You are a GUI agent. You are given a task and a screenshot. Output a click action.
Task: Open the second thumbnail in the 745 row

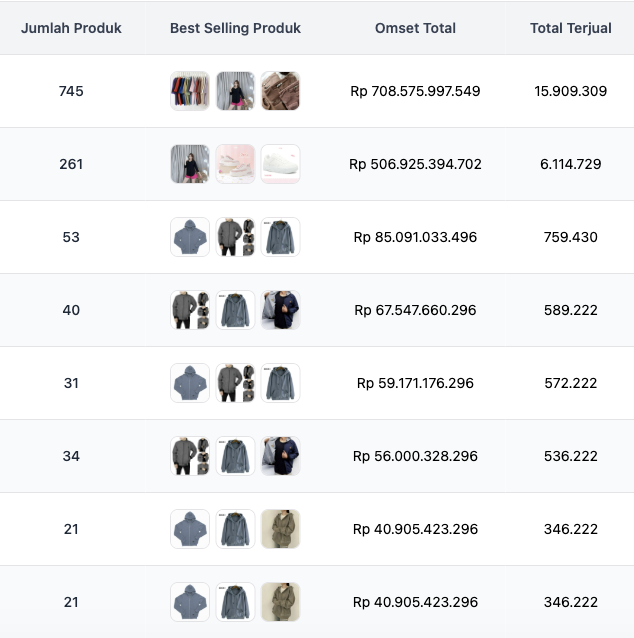235,91
